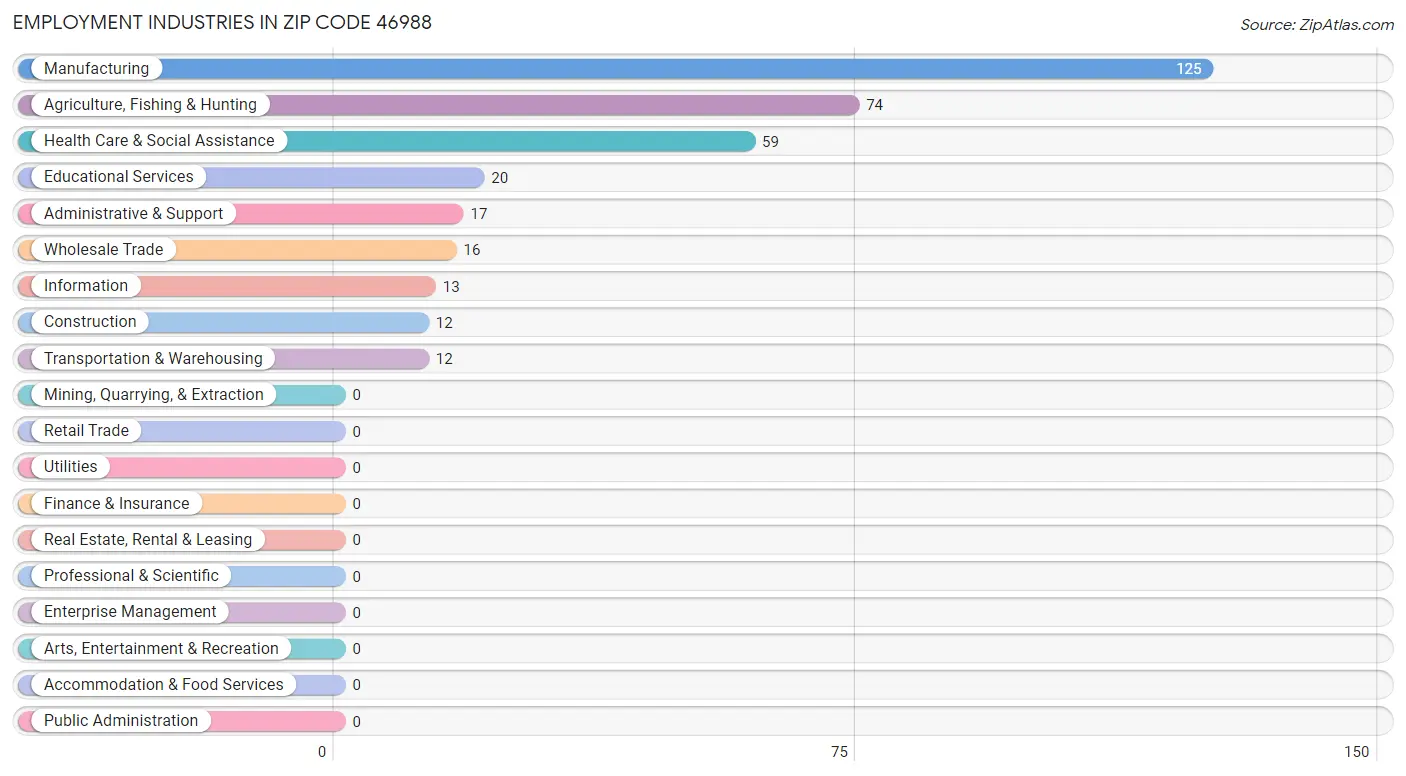Click the axis tick label 75
Viewport: 1406px width, 776px height.
point(839,752)
